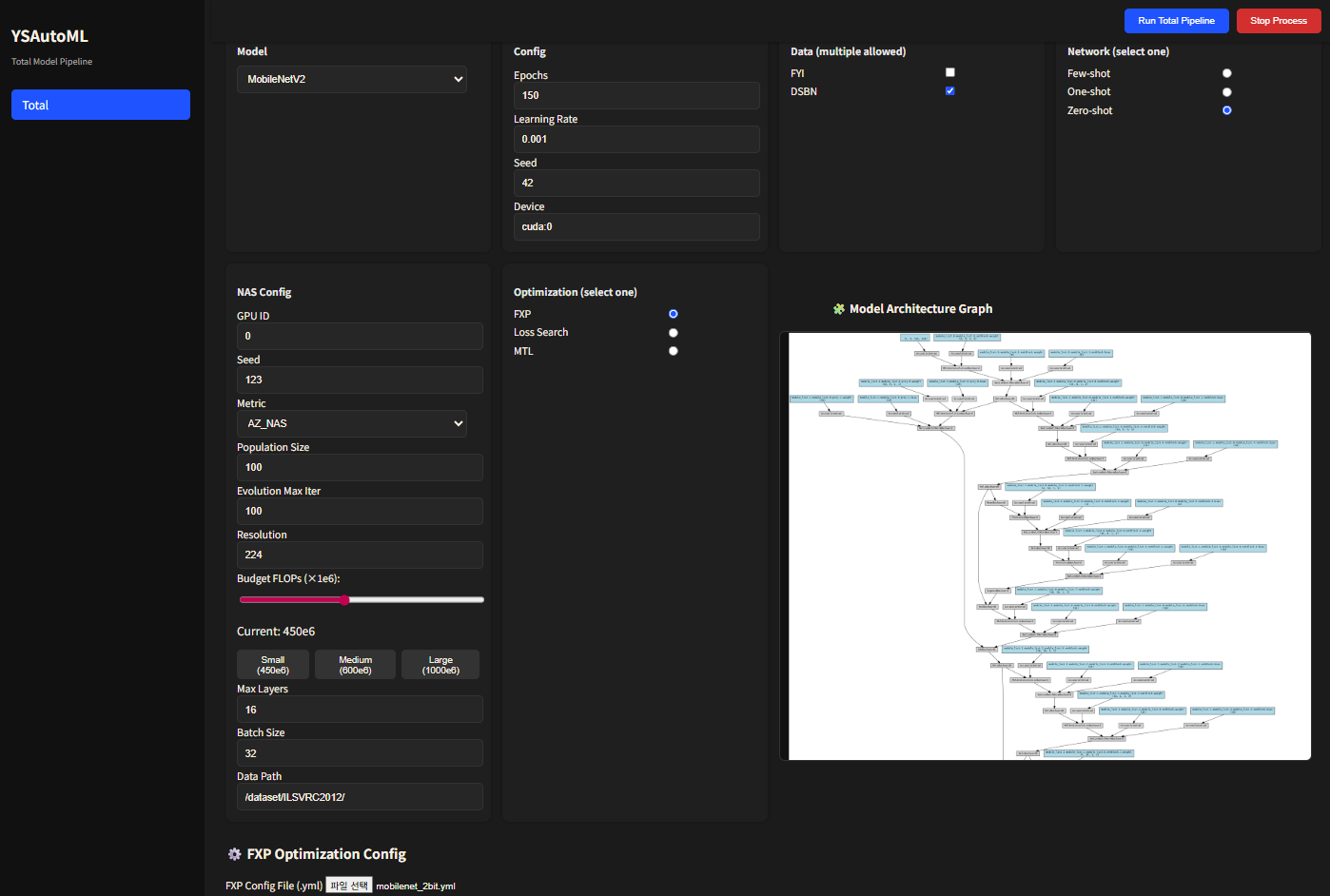
Task: Select the Medium (600e6) budget preset
Action: [x=355, y=665]
